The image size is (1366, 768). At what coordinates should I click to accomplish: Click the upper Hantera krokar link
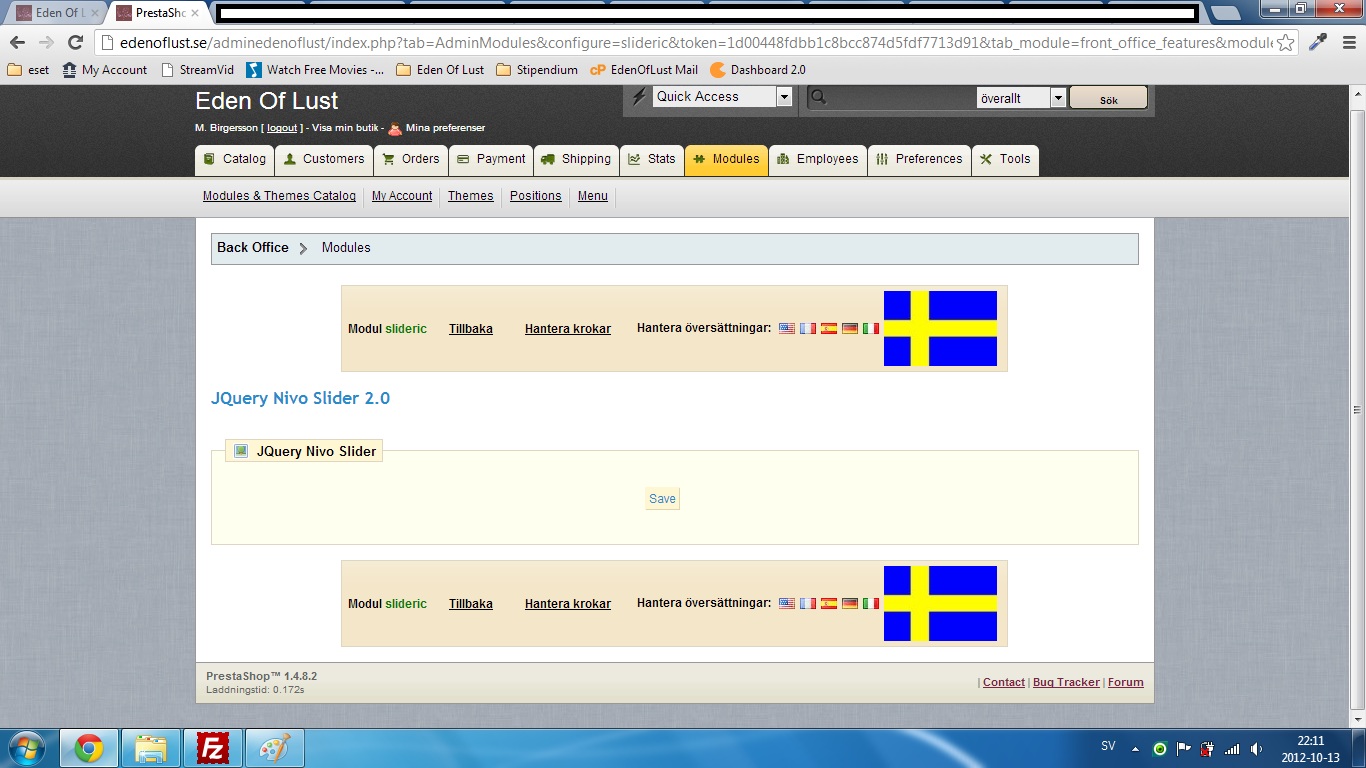click(568, 329)
